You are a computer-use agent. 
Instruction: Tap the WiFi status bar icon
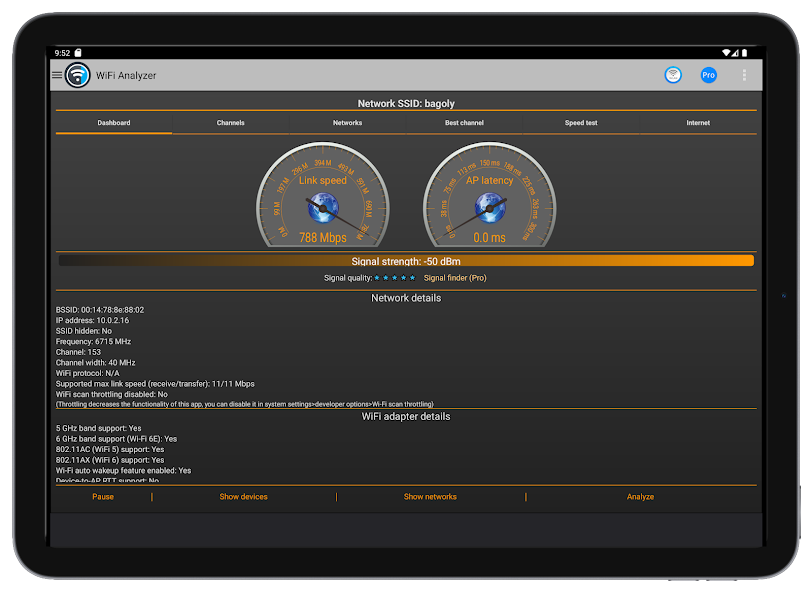coord(726,52)
